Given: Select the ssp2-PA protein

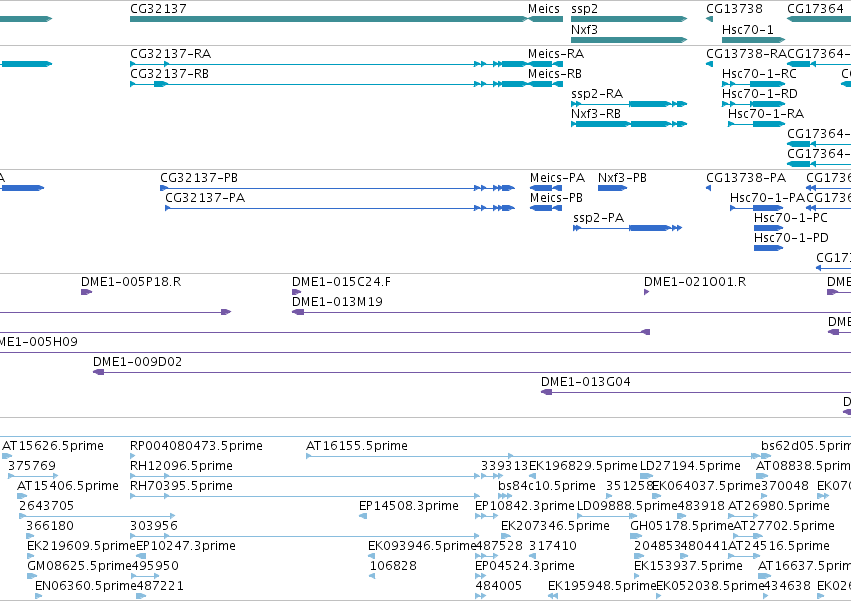Looking at the screenshot, I should [x=627, y=228].
